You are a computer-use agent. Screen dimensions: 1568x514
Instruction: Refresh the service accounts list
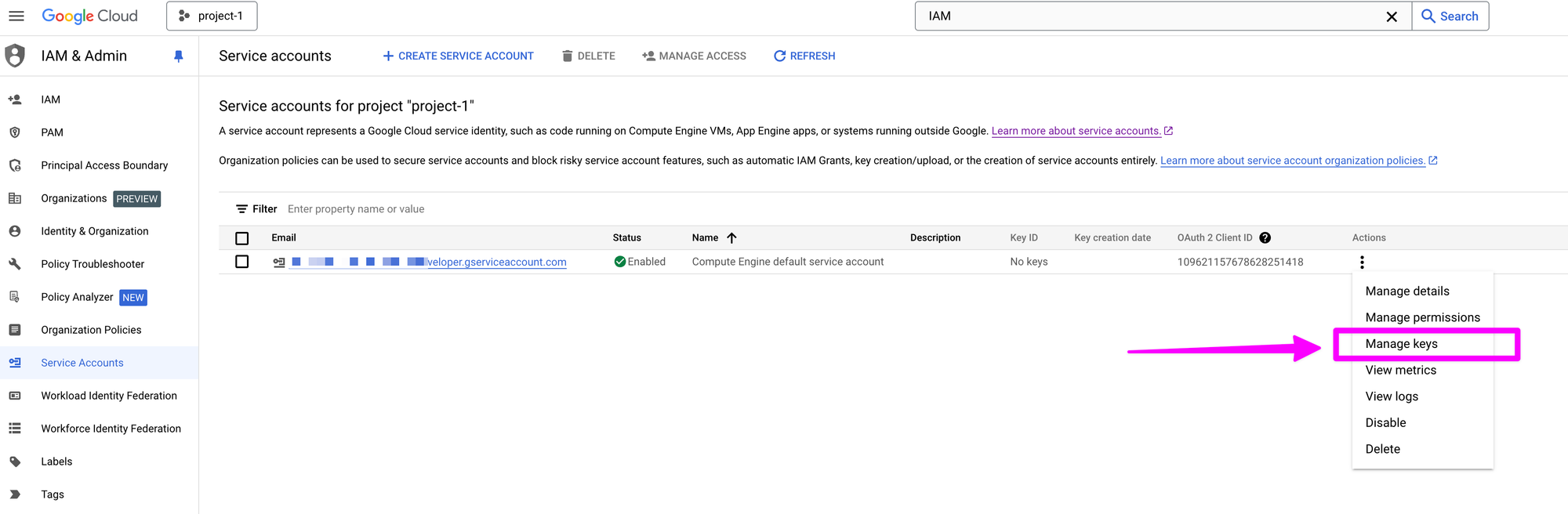click(x=804, y=56)
